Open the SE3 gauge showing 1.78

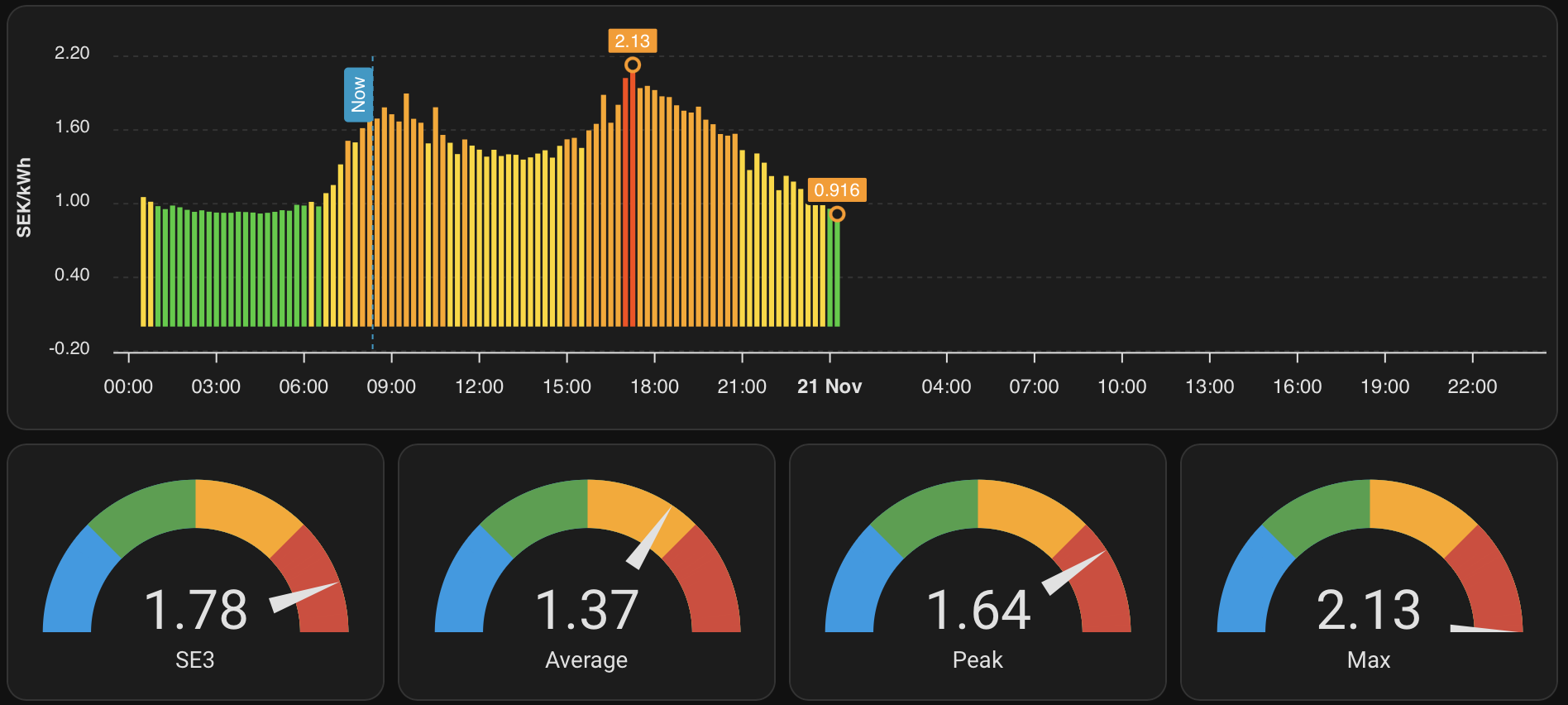click(195, 571)
